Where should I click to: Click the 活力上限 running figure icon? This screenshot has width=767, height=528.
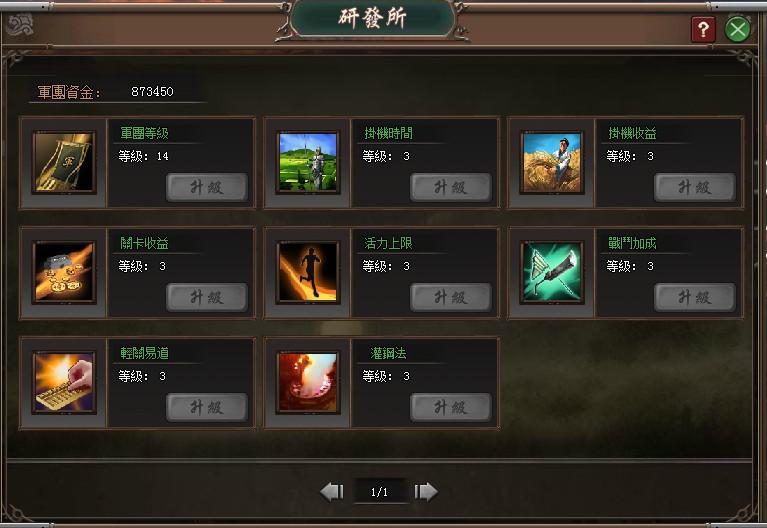pos(308,273)
